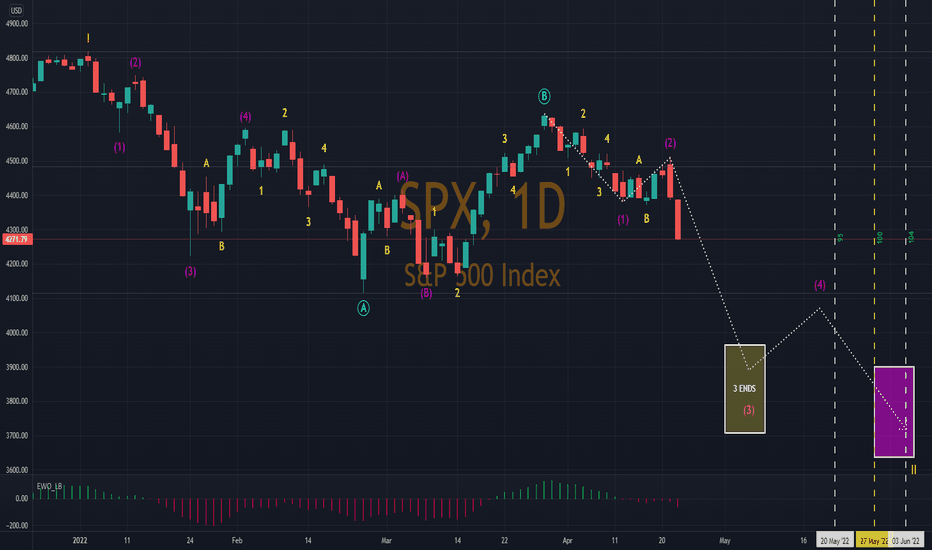Select the olive '3 ENDS' target box
Viewport: 932px width, 550px height.
[745, 389]
